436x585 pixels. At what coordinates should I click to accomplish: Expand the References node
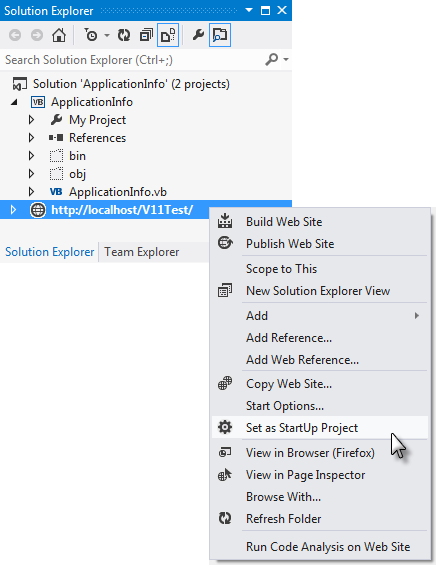click(32, 138)
